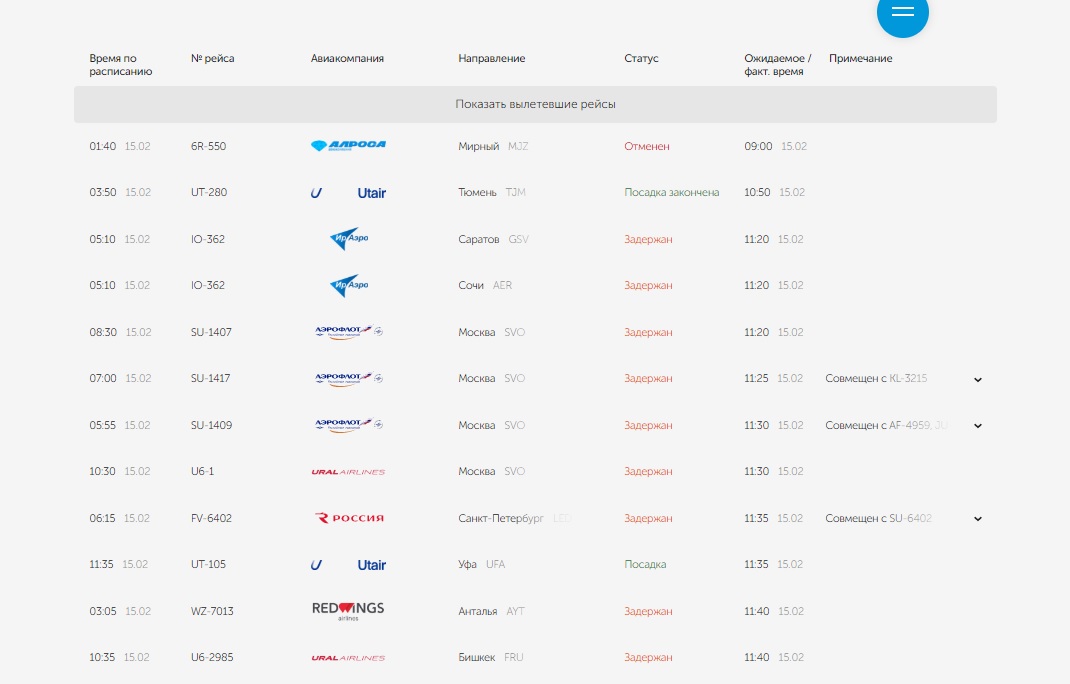The width and height of the screenshot is (1070, 684).
Task: Expand codeshare details for flight SU-1417
Action: 978,379
